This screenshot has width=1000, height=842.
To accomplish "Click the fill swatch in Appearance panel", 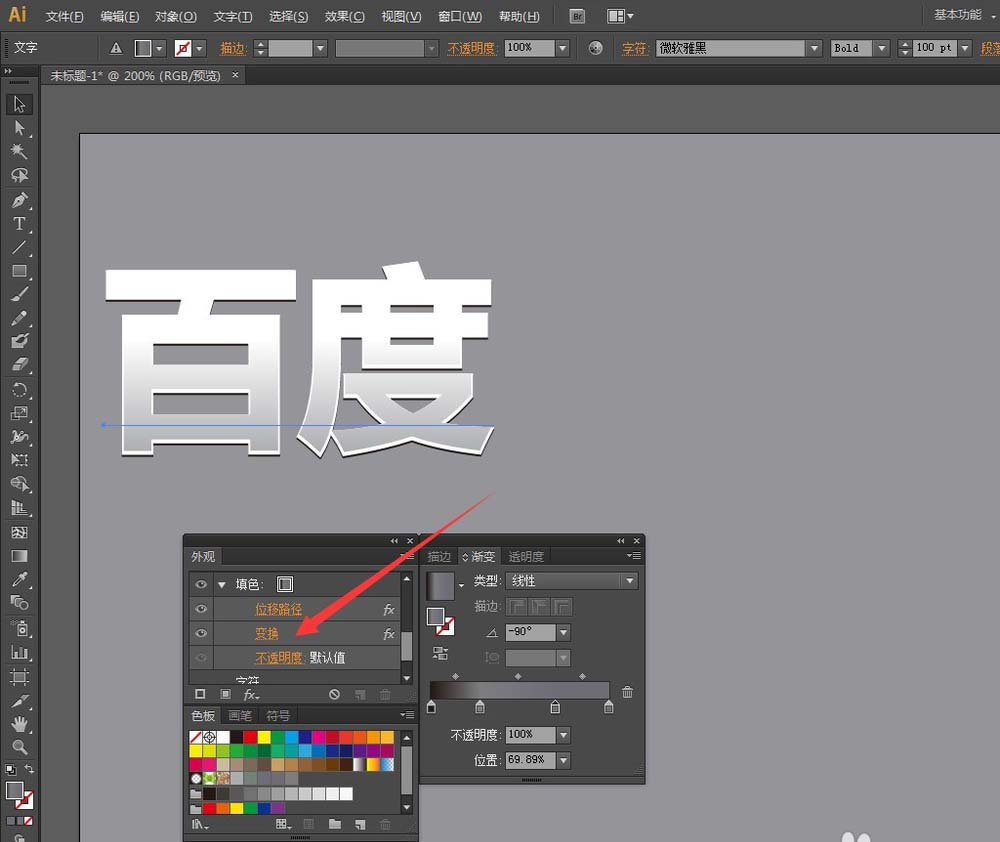I will [285, 584].
